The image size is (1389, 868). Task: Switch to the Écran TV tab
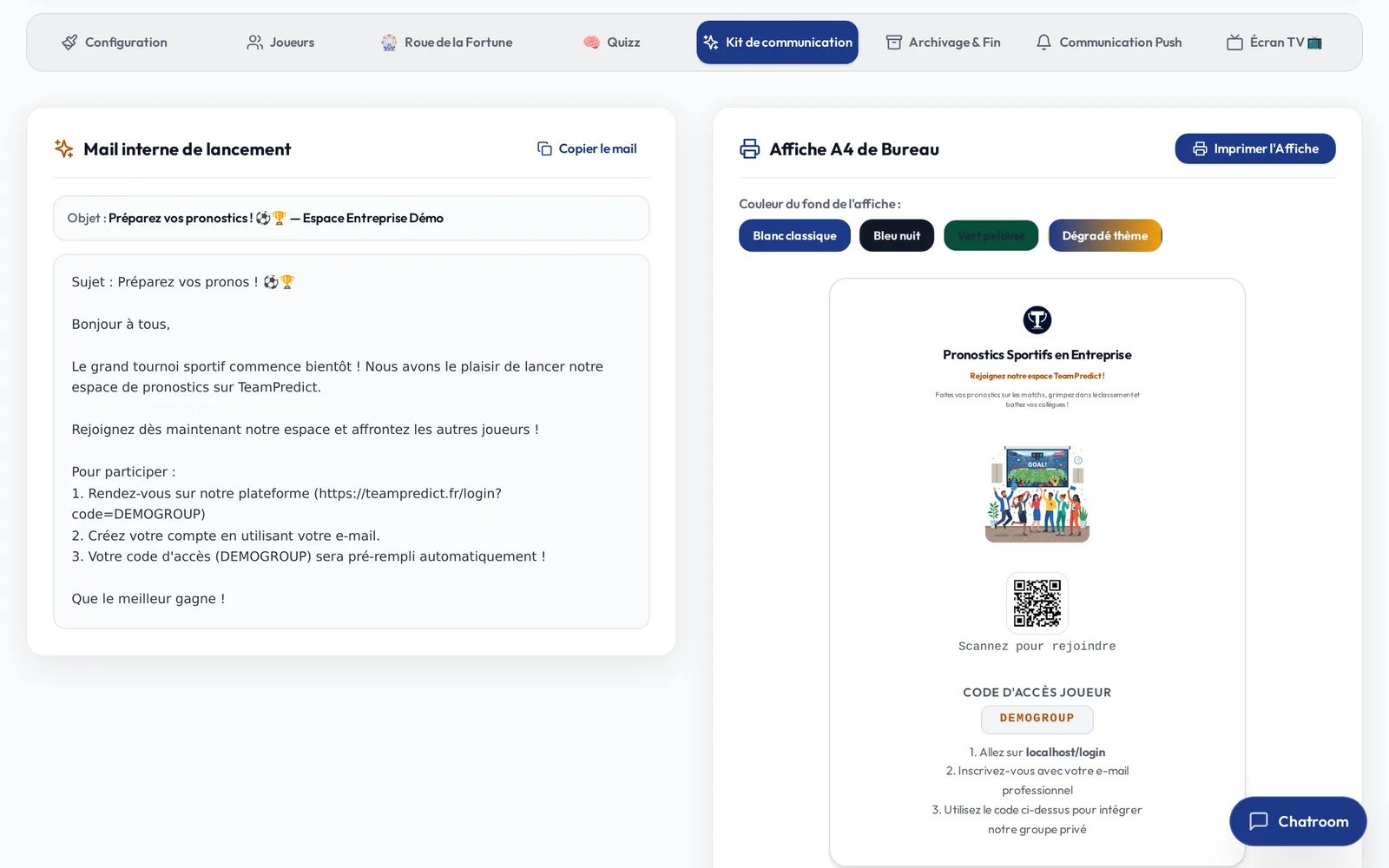pos(1274,43)
